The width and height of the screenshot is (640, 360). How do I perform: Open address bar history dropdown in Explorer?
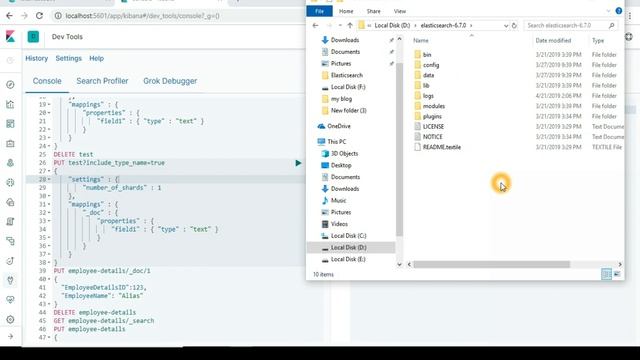click(x=506, y=25)
